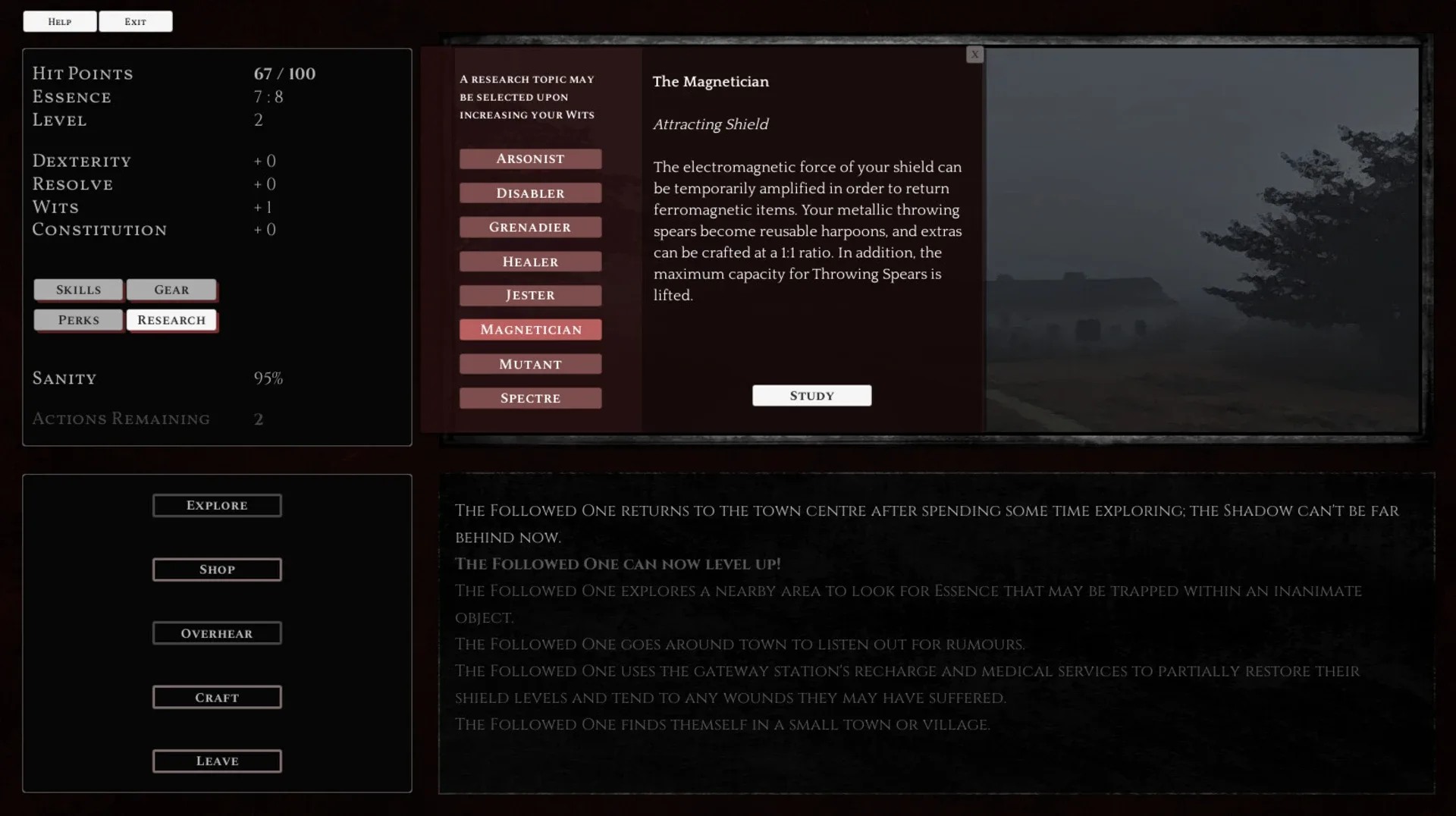
Task: Select the Research tab
Action: click(171, 320)
